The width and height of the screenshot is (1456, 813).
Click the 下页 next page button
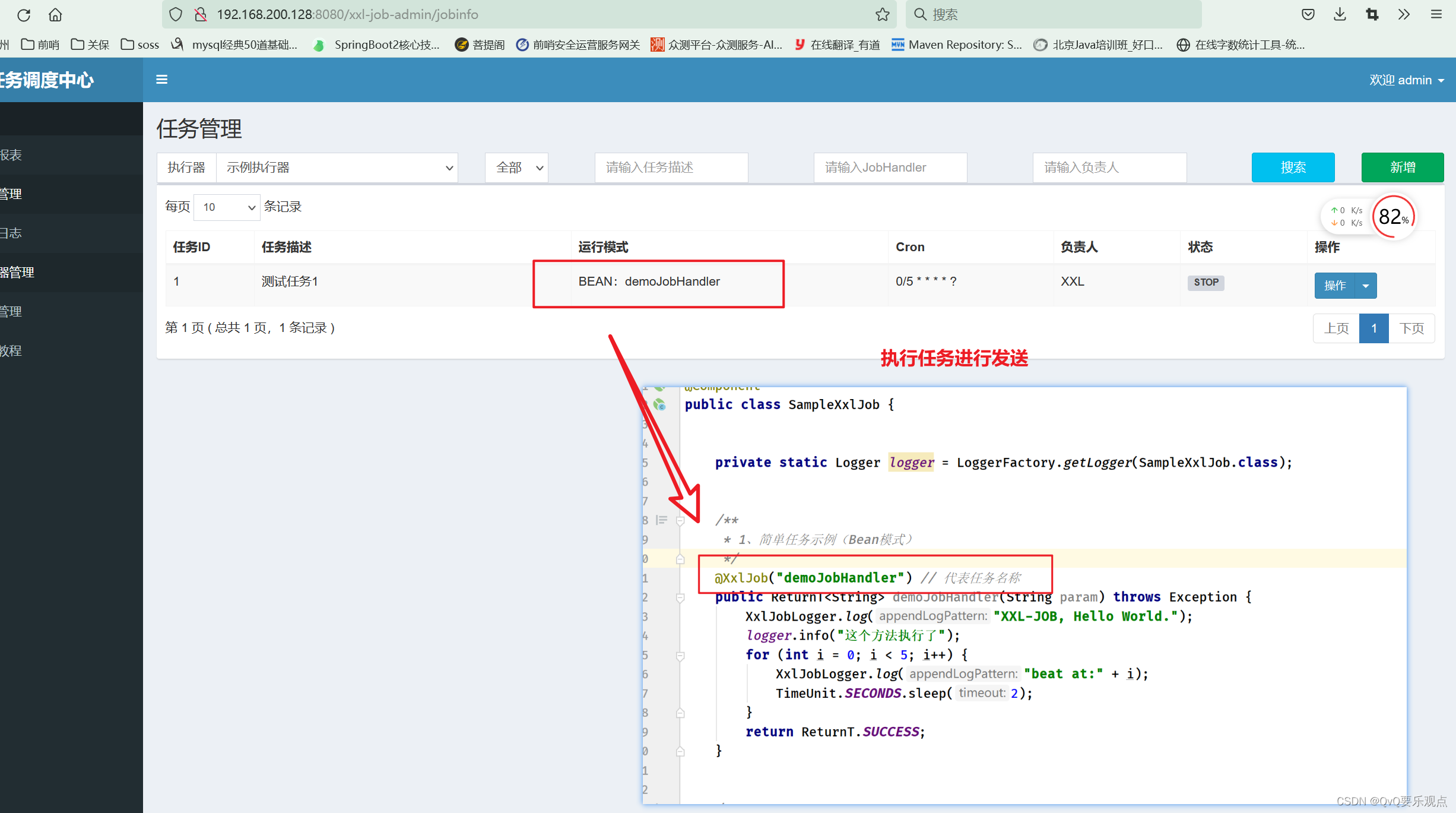[x=1411, y=328]
